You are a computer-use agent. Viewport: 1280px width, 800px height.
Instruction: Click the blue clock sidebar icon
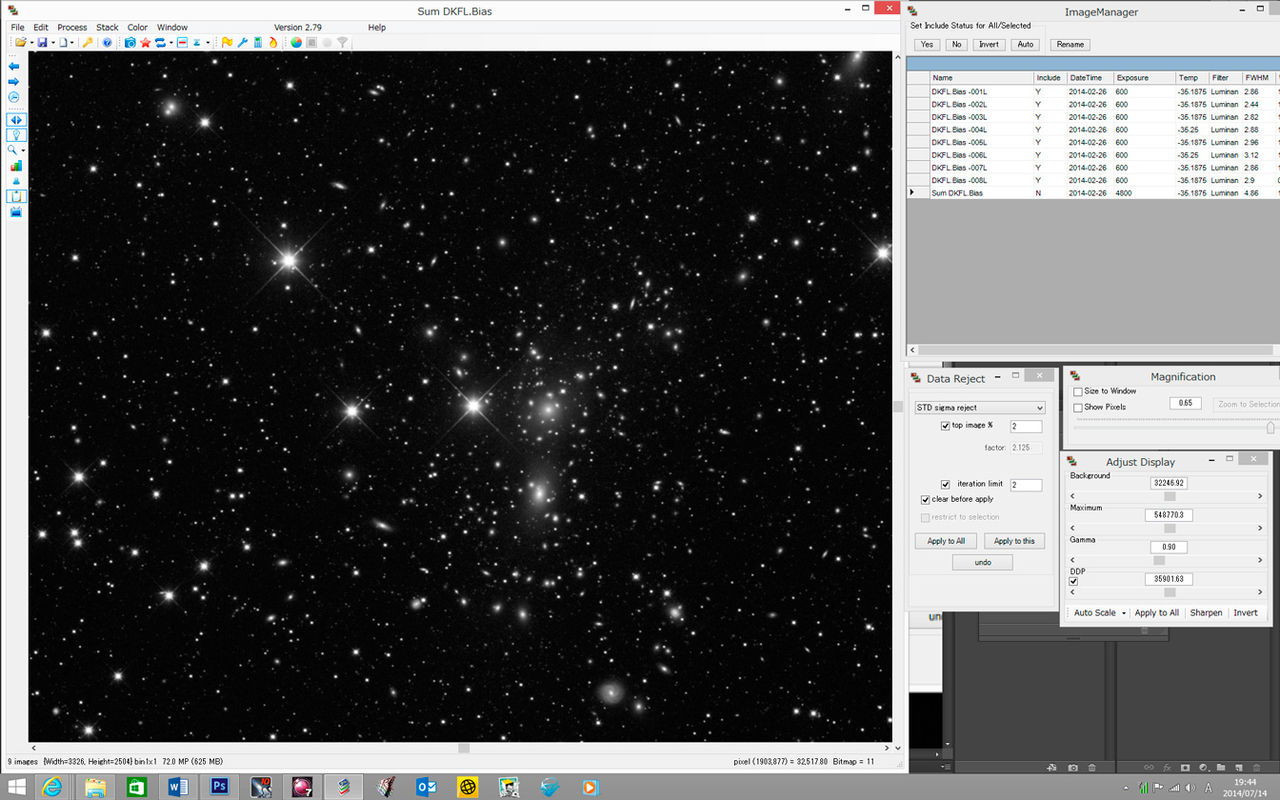pyautogui.click(x=14, y=97)
